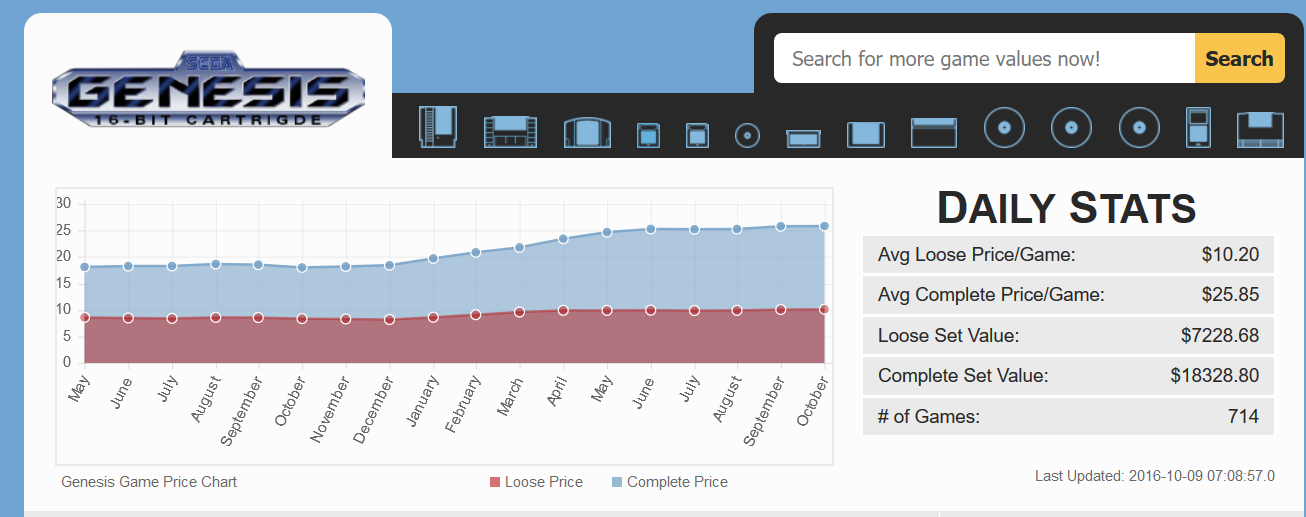Screen dimensions: 1306x517
Task: Click the first May point on Loose Price line
Action: (x=85, y=318)
